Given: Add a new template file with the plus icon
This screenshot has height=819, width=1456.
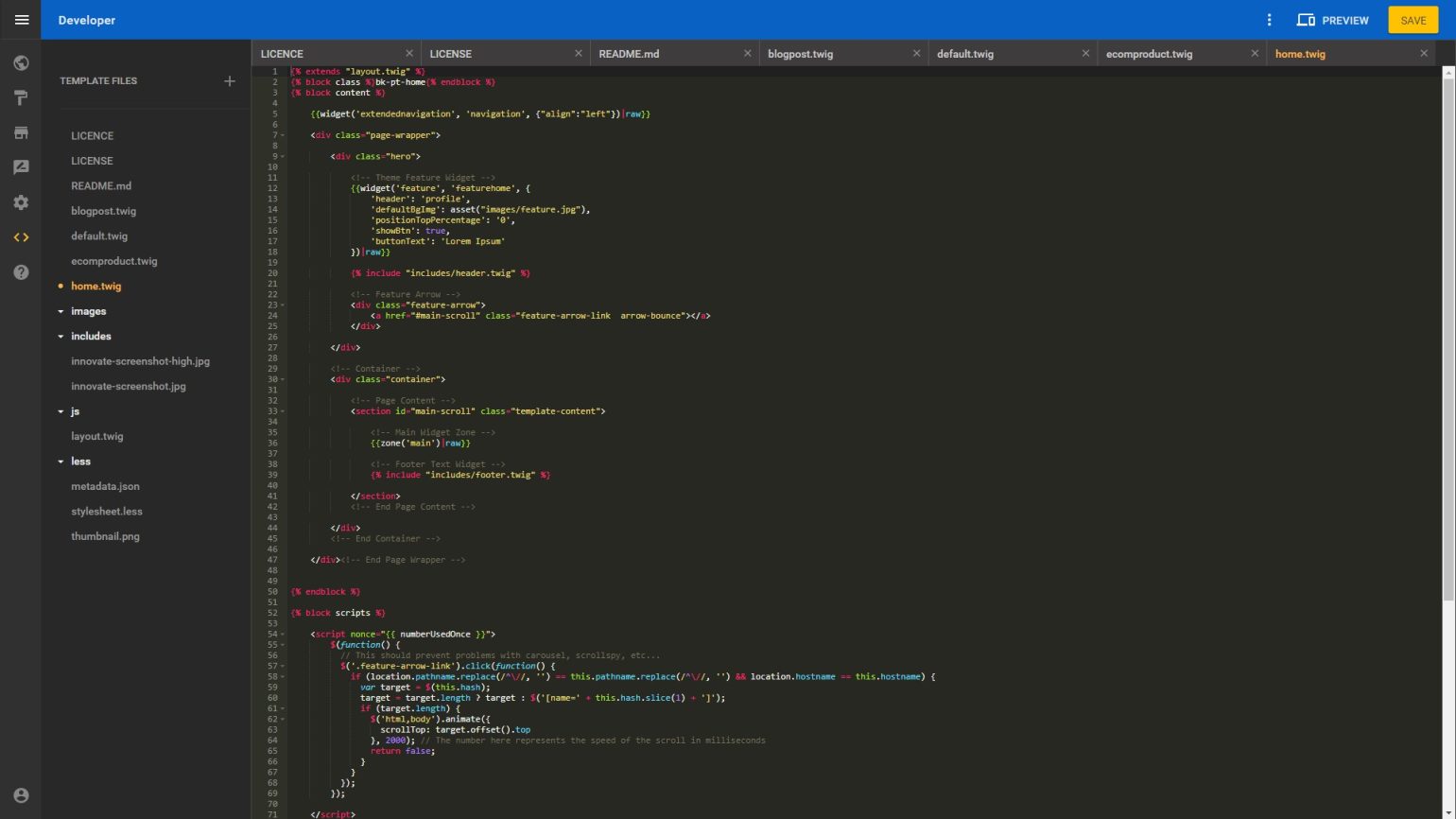Looking at the screenshot, I should (229, 81).
